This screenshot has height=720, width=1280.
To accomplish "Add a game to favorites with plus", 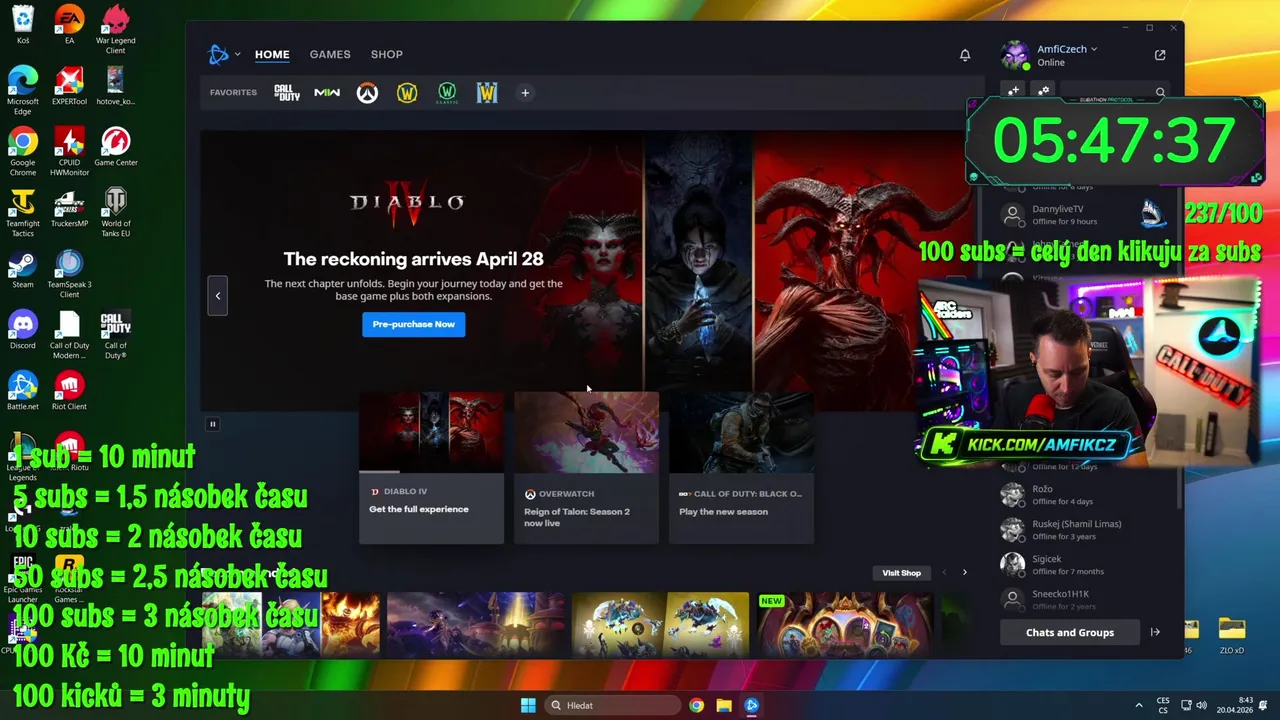I will 525,93.
